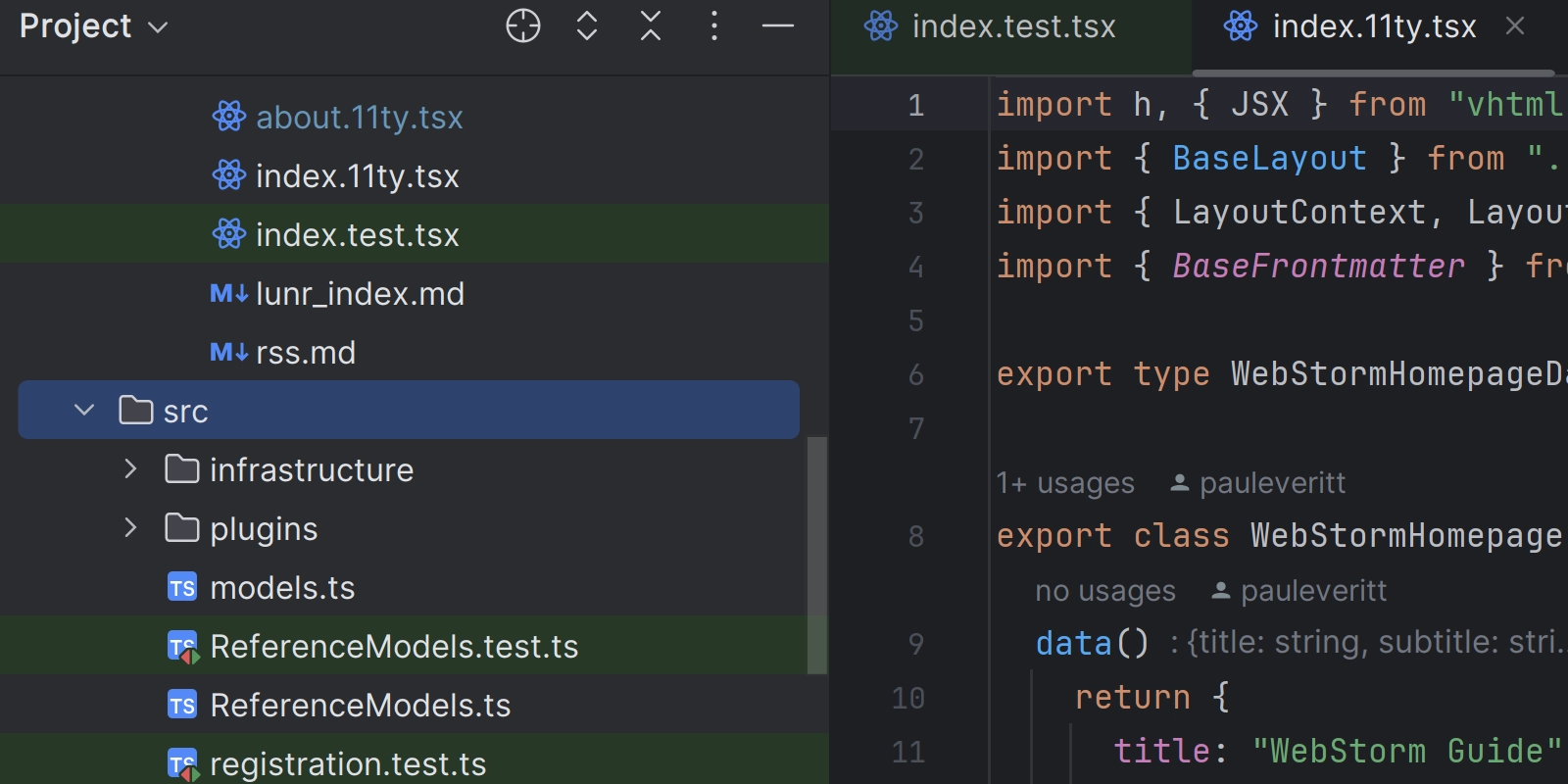Click line number 10 in the gutter
The image size is (1568, 784).
(x=908, y=698)
